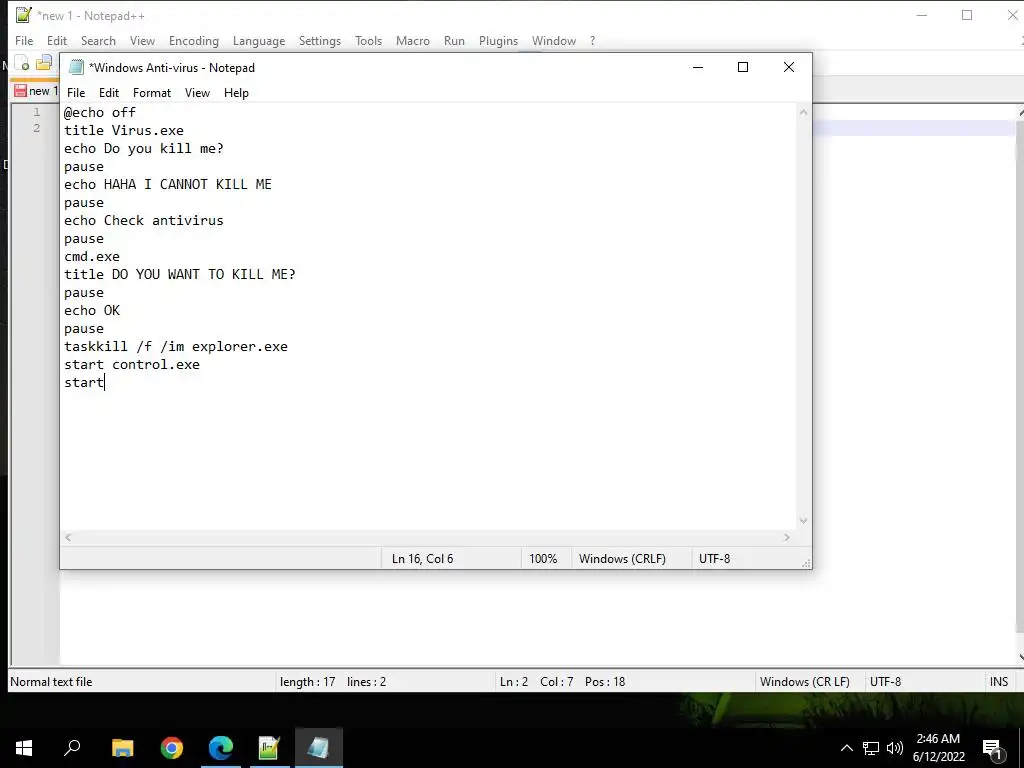Click UTF-8 in the Notepad++ status bar
Screen dimensions: 1024x768
coord(885,682)
